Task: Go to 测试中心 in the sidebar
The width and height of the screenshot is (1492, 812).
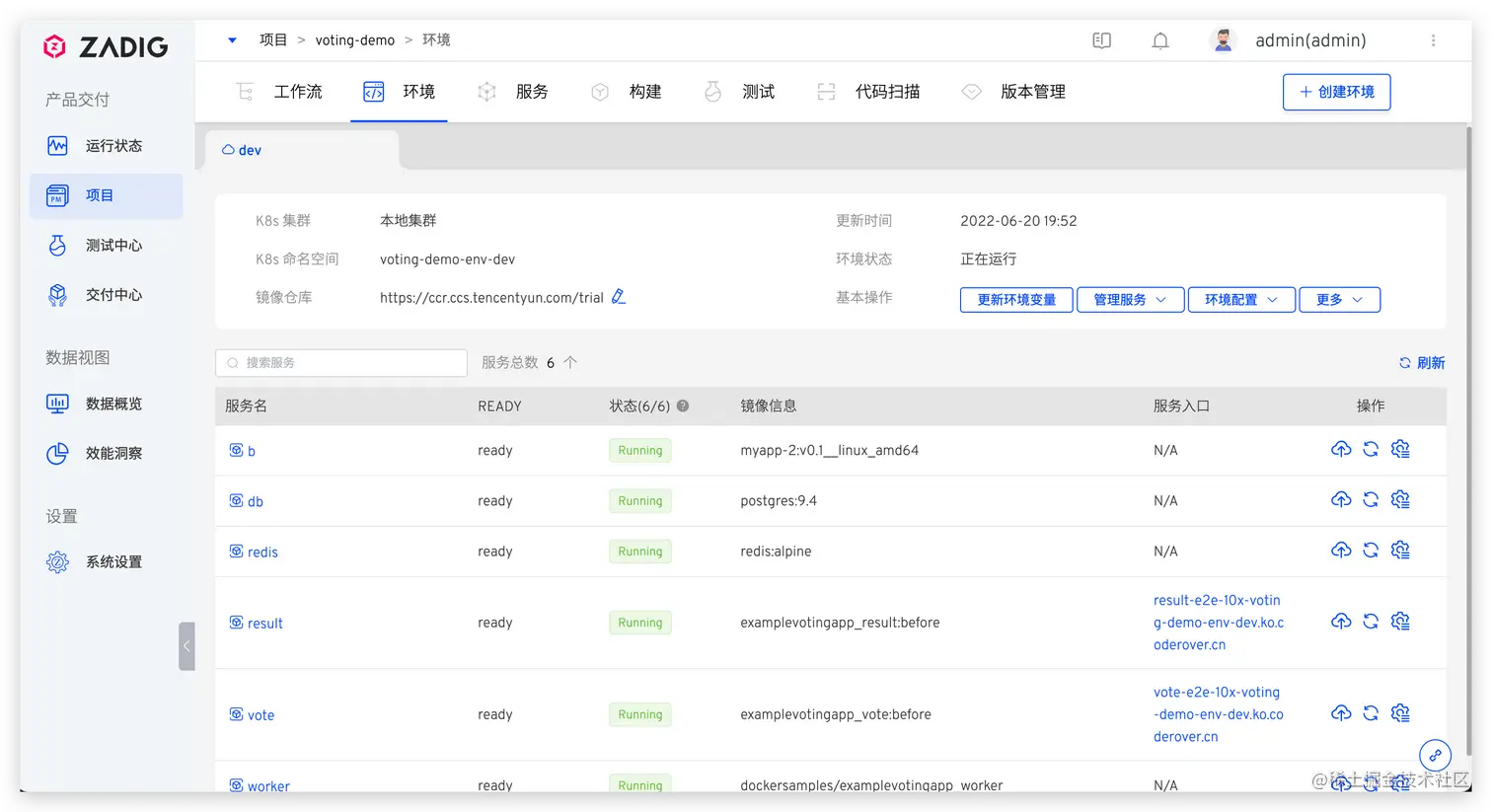Action: [107, 246]
